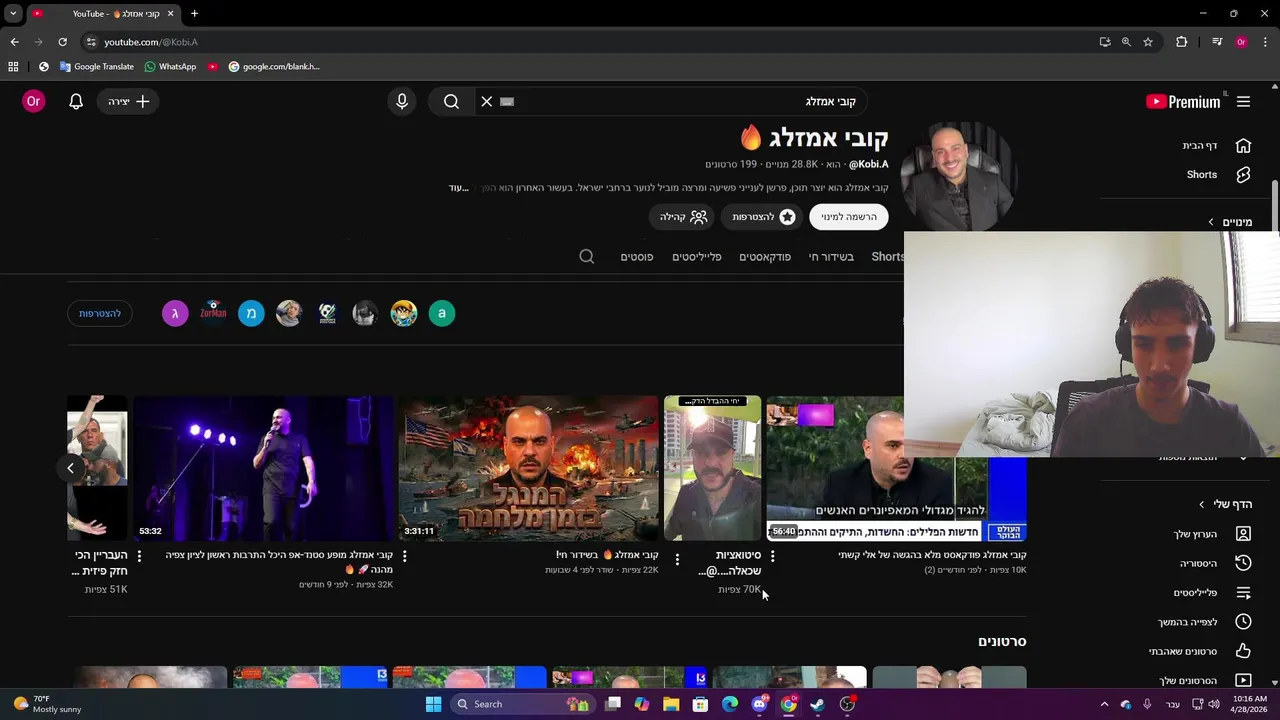The height and width of the screenshot is (720, 1280).
Task: Open Chrome apps grid in bookmarks bar
Action: click(13, 66)
